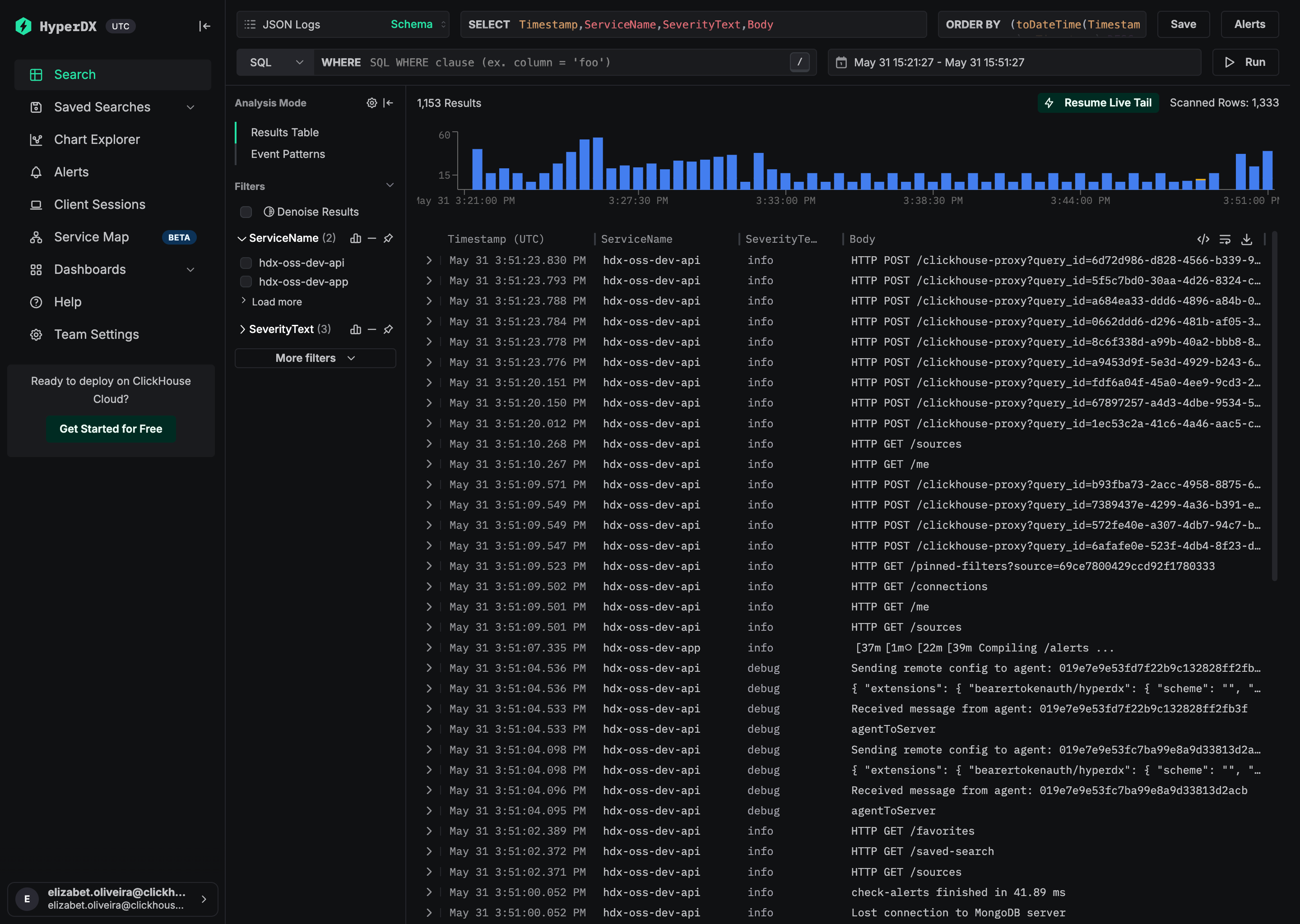Open Alerts for this search
This screenshot has height=924, width=1300.
click(x=1249, y=24)
